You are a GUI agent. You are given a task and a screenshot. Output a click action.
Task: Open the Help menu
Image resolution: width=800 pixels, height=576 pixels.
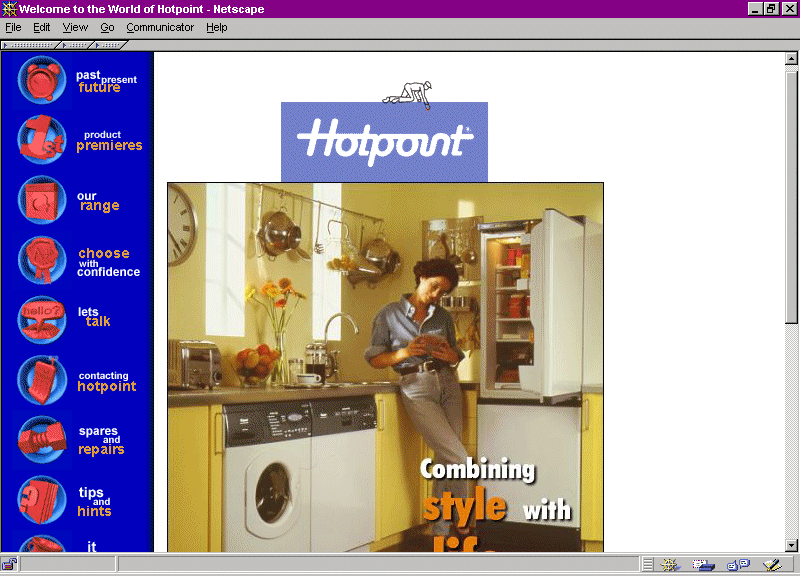tap(217, 28)
